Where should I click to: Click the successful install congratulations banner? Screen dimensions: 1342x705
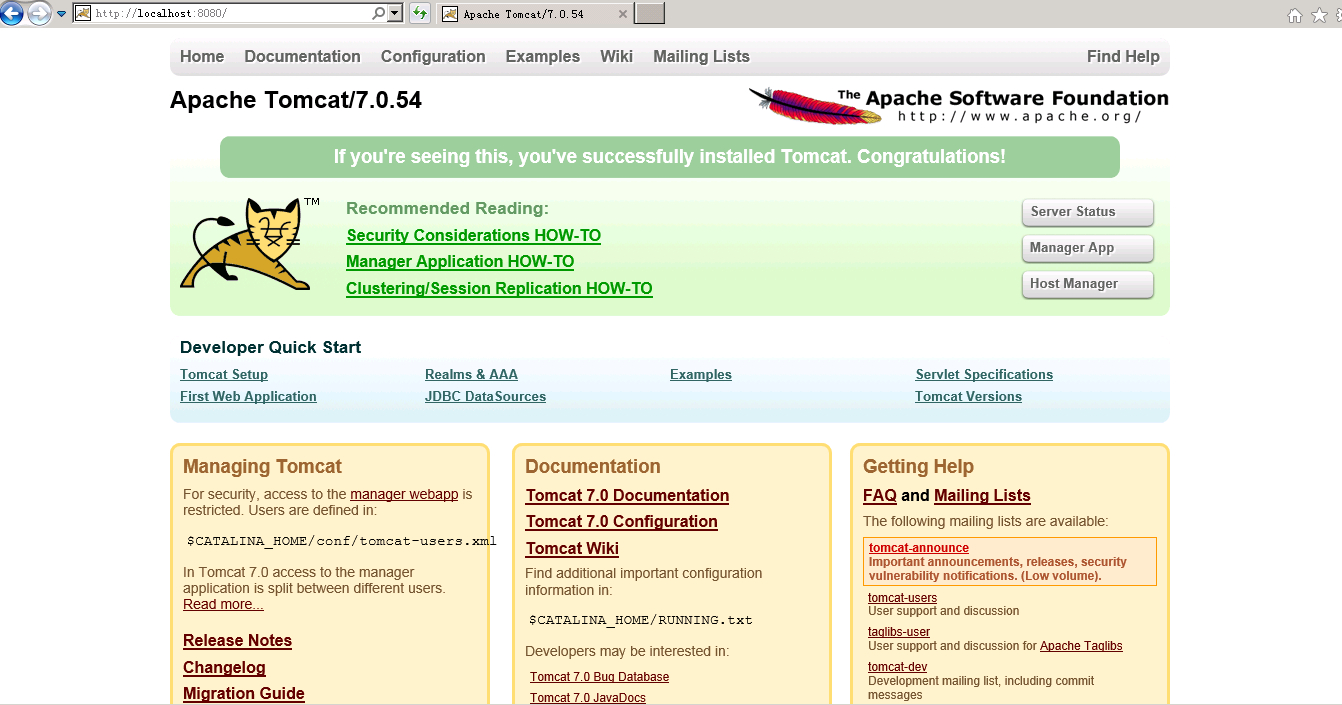pyautogui.click(x=670, y=157)
